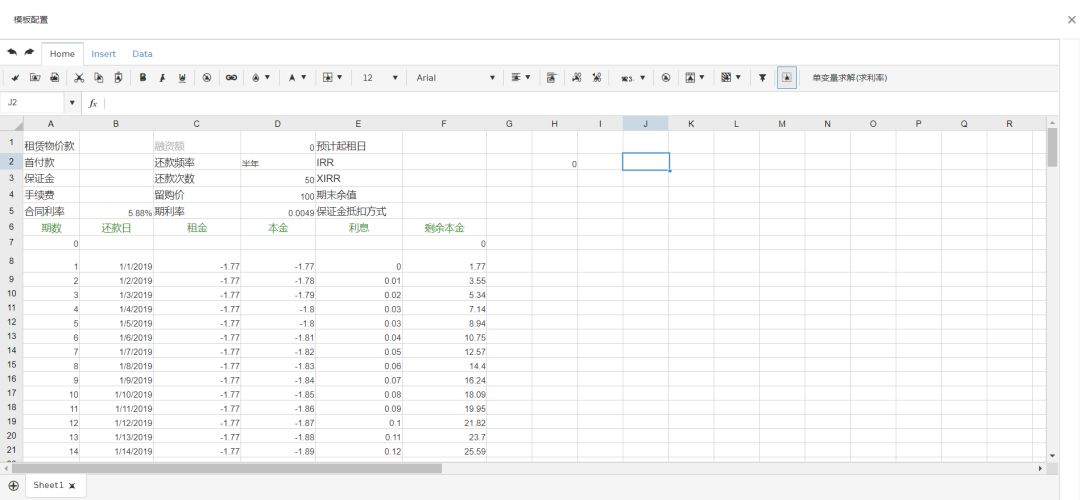The image size is (1080, 500).
Task: Click the fx formula icon
Action: coord(94,103)
